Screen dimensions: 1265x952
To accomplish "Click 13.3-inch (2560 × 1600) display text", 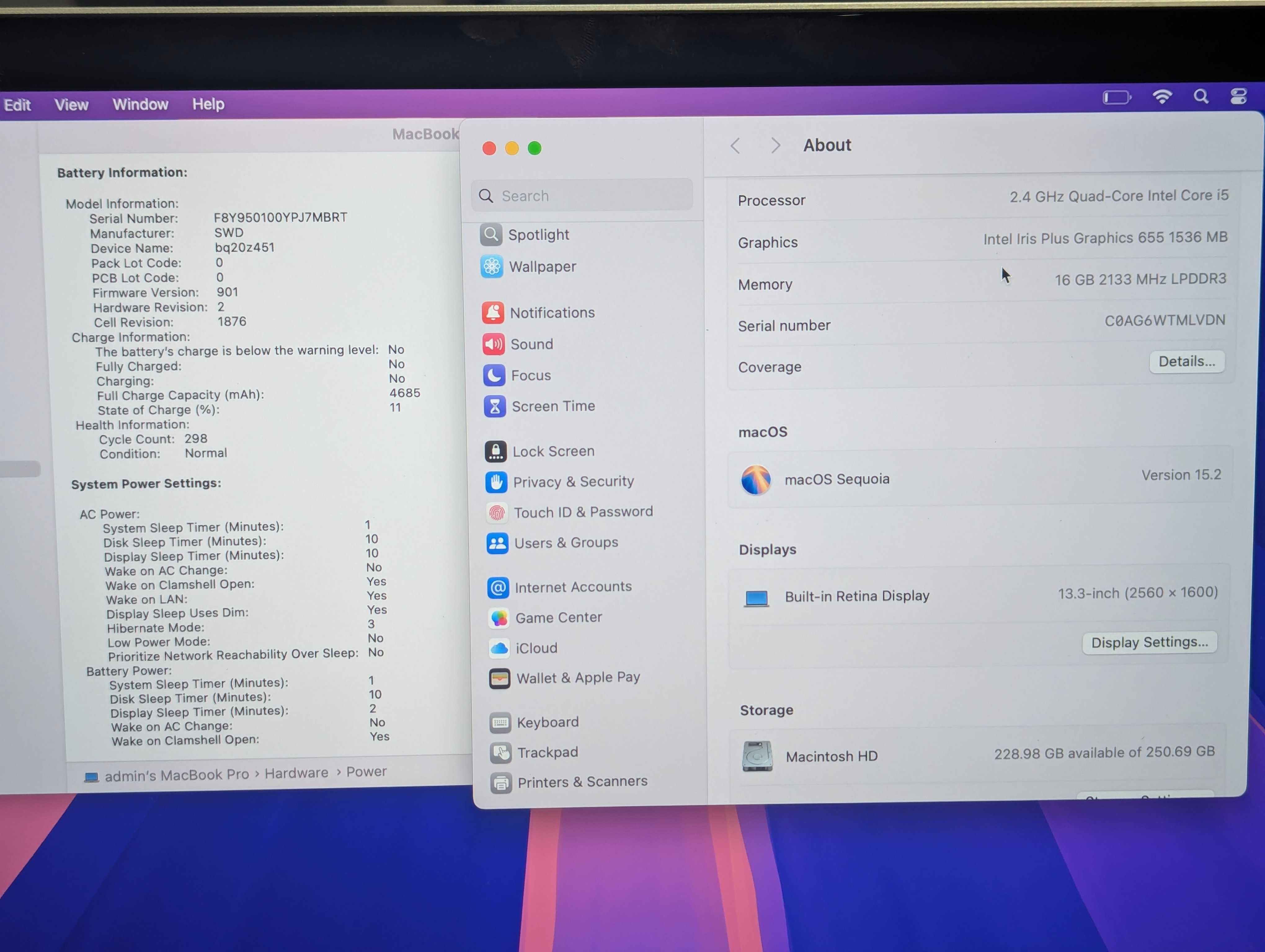I will click(x=1138, y=593).
